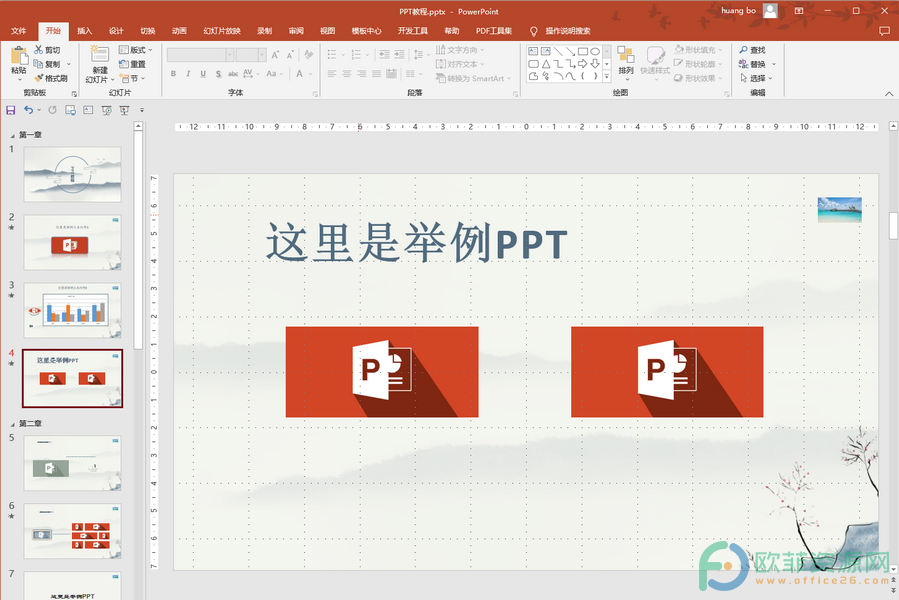
Task: Open the Layout (版式) dropdown
Action: [136, 50]
